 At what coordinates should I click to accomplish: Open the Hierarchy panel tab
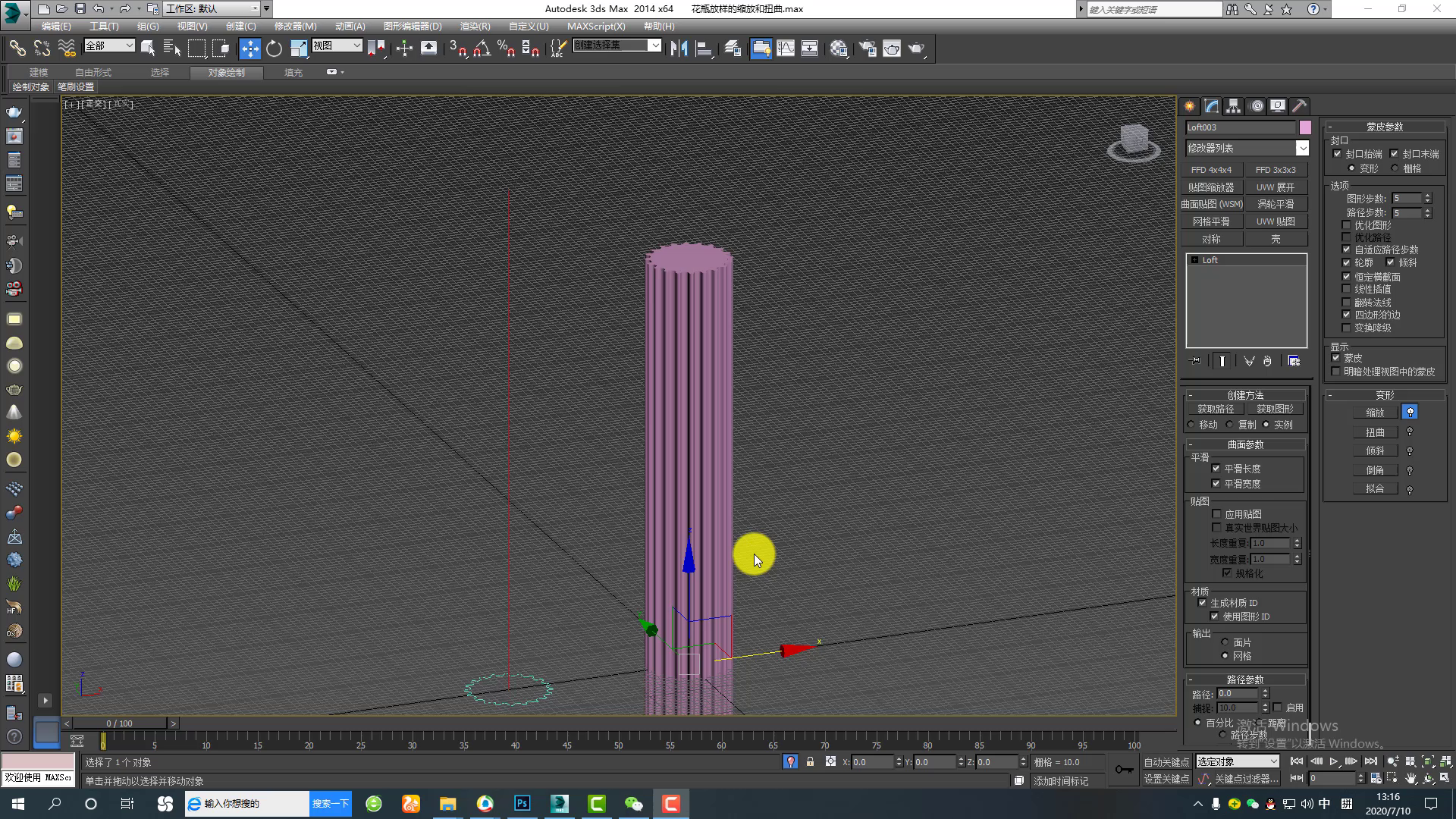point(1234,106)
